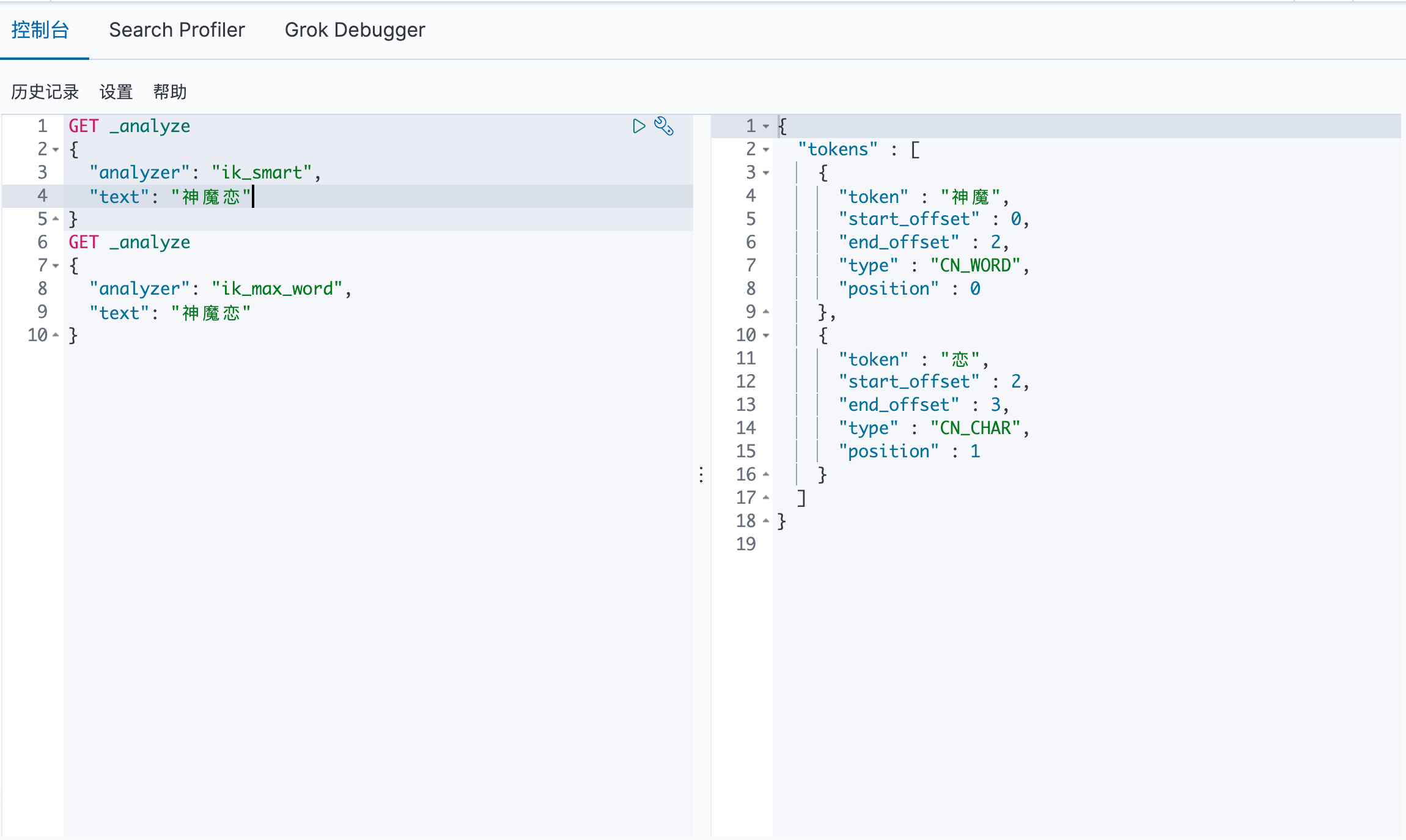Screen dimensions: 1406x840
Task: Fold response end marker at line 9
Action: pos(765,312)
